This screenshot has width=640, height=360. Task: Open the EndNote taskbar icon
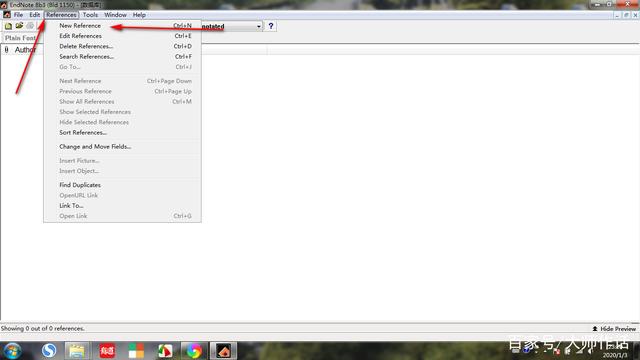[x=223, y=351]
